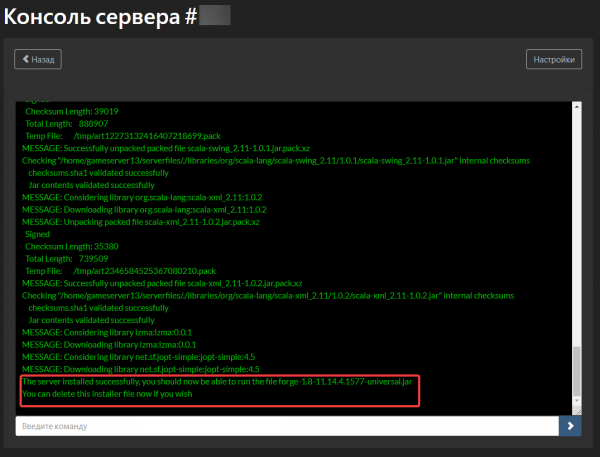
Task: Select 'Unpacking packed file scala-xml' line
Action: click(140, 222)
